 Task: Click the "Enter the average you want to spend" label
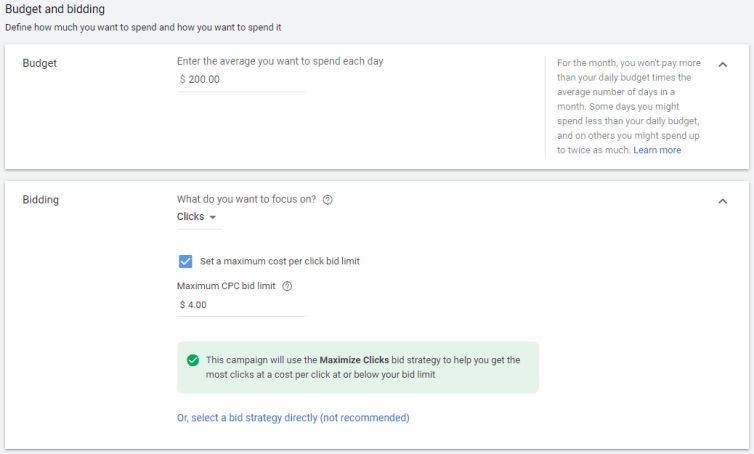click(x=280, y=62)
